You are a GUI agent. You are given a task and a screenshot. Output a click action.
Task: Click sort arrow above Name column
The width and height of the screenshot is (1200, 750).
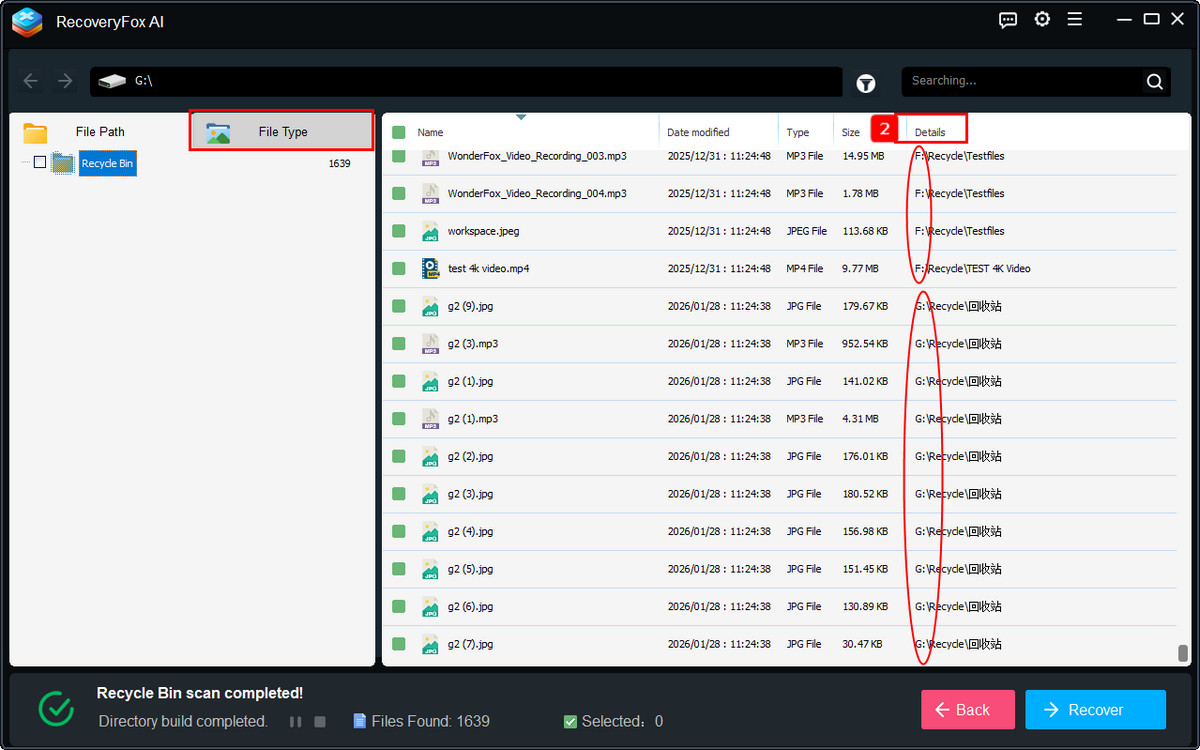pyautogui.click(x=520, y=117)
